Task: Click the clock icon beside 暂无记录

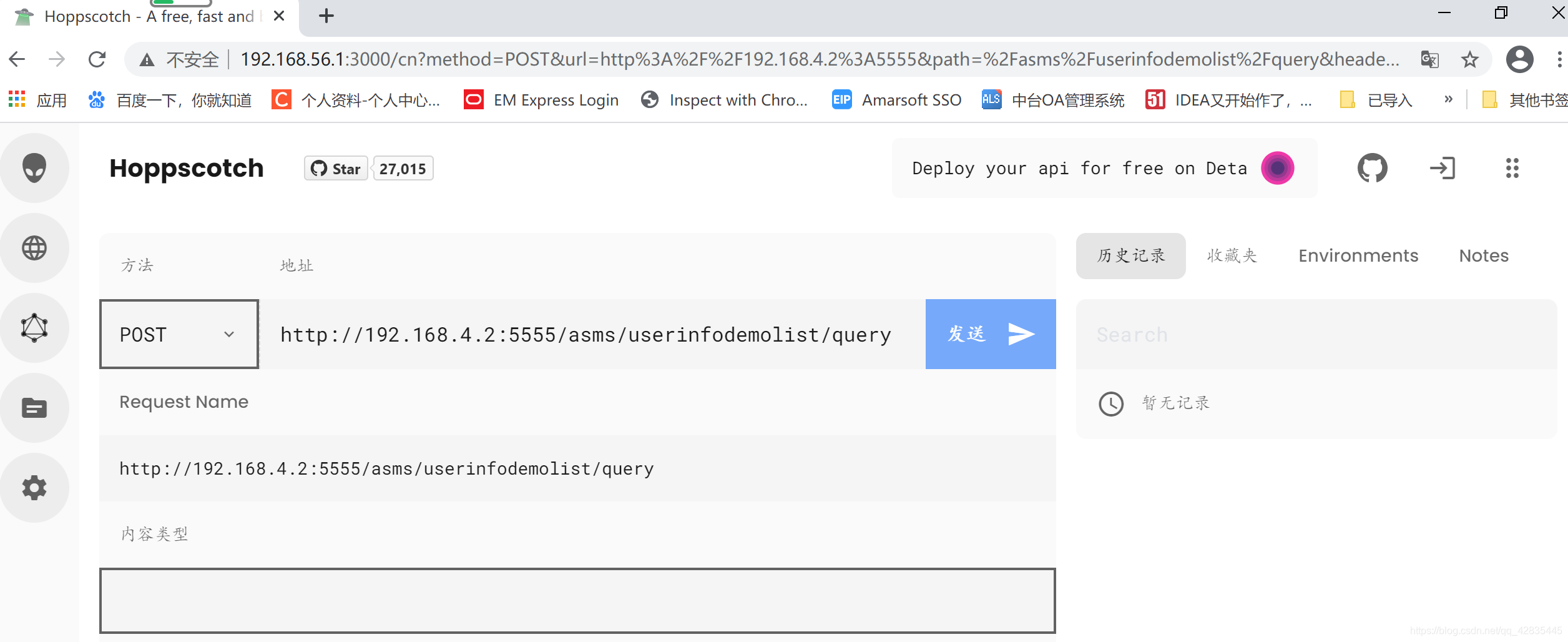Action: 1110,403
